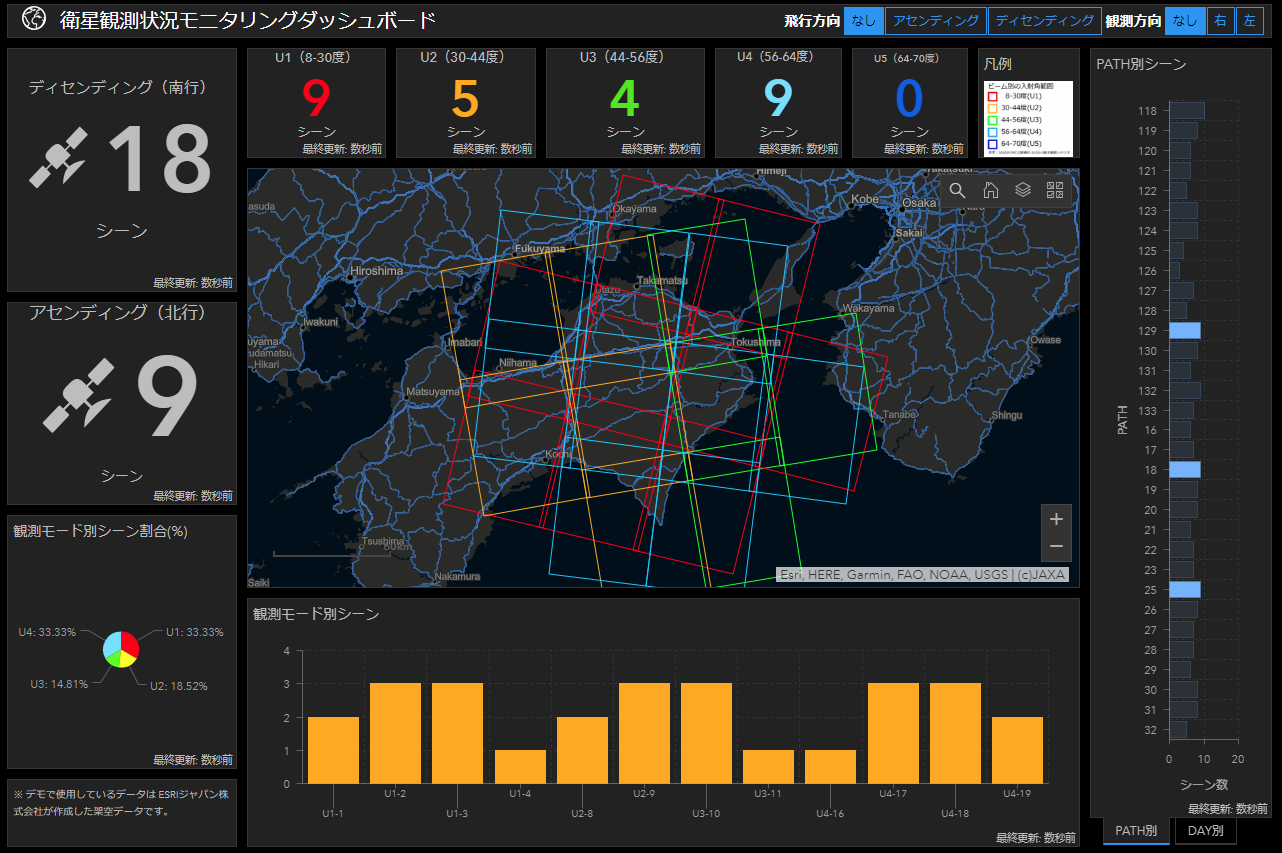Click the globe icon in header

pyautogui.click(x=34, y=19)
